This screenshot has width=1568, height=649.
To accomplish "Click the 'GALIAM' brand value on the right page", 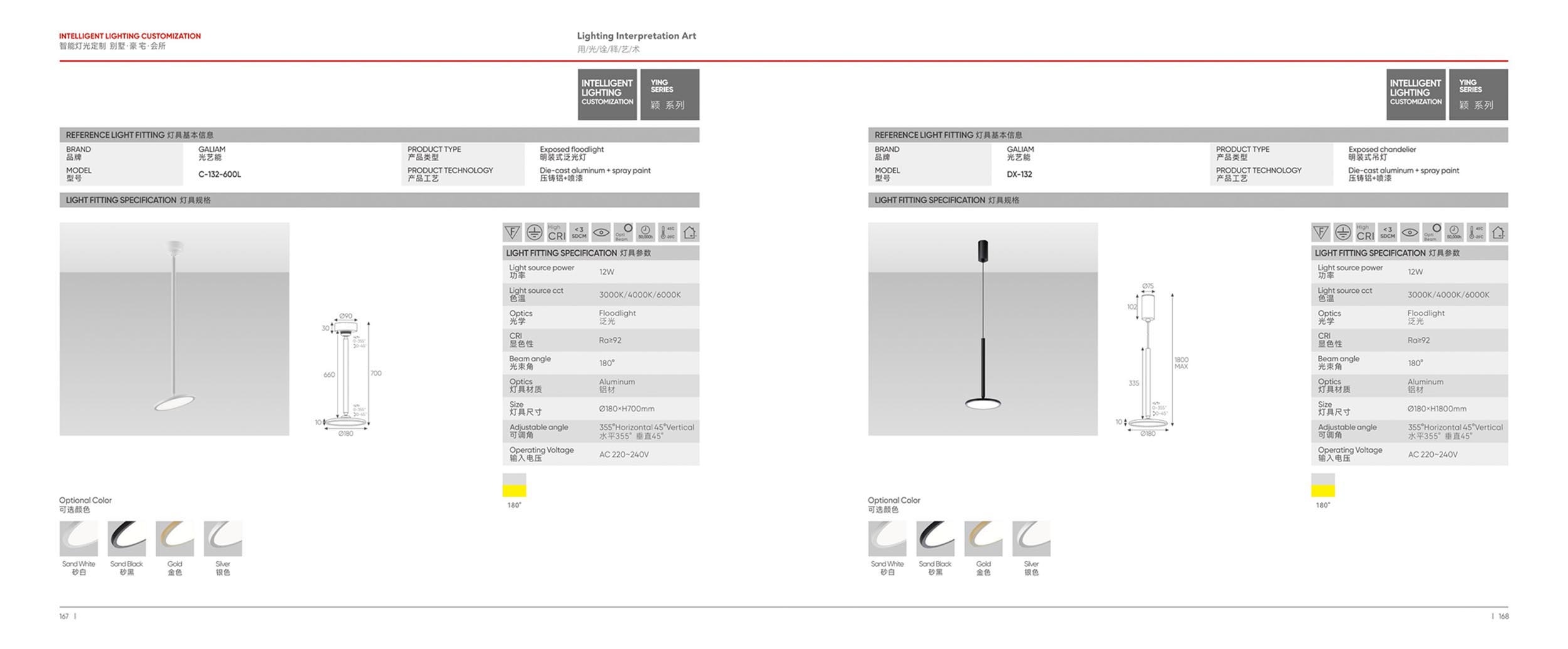I will [x=1020, y=149].
